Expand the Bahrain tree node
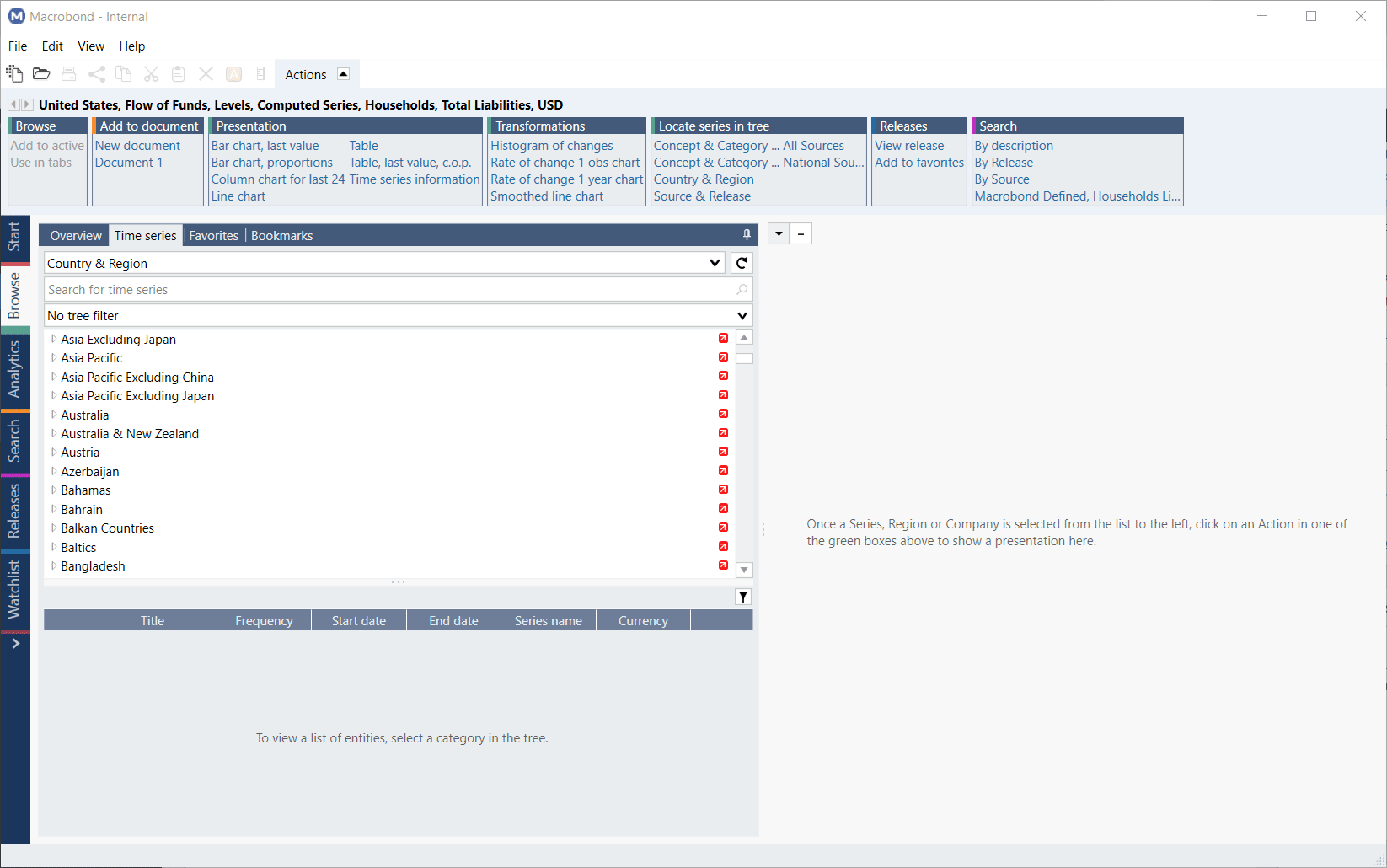The image size is (1387, 868). pyautogui.click(x=54, y=509)
